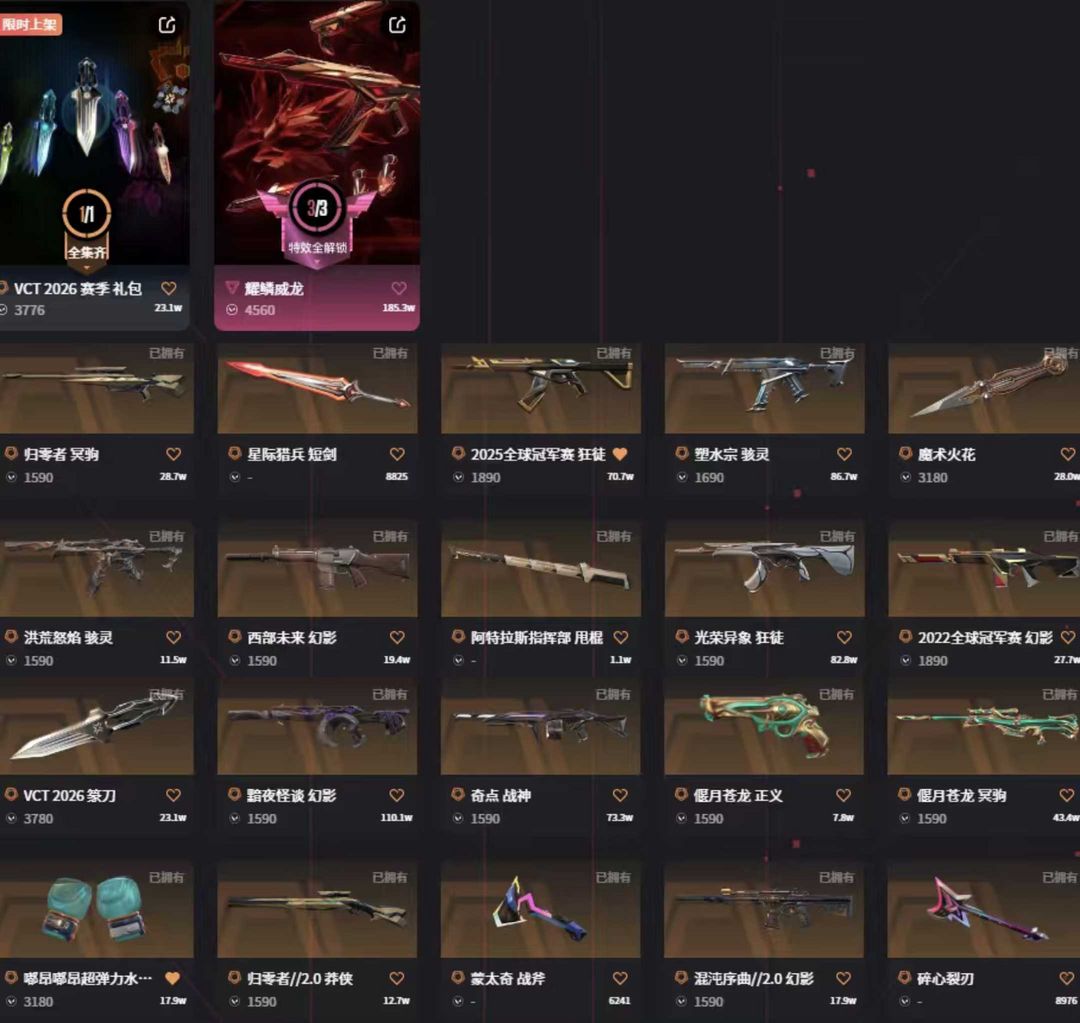Expand the 特效全解锁 badge arrow
This screenshot has height=1023, width=1080.
pos(317,262)
